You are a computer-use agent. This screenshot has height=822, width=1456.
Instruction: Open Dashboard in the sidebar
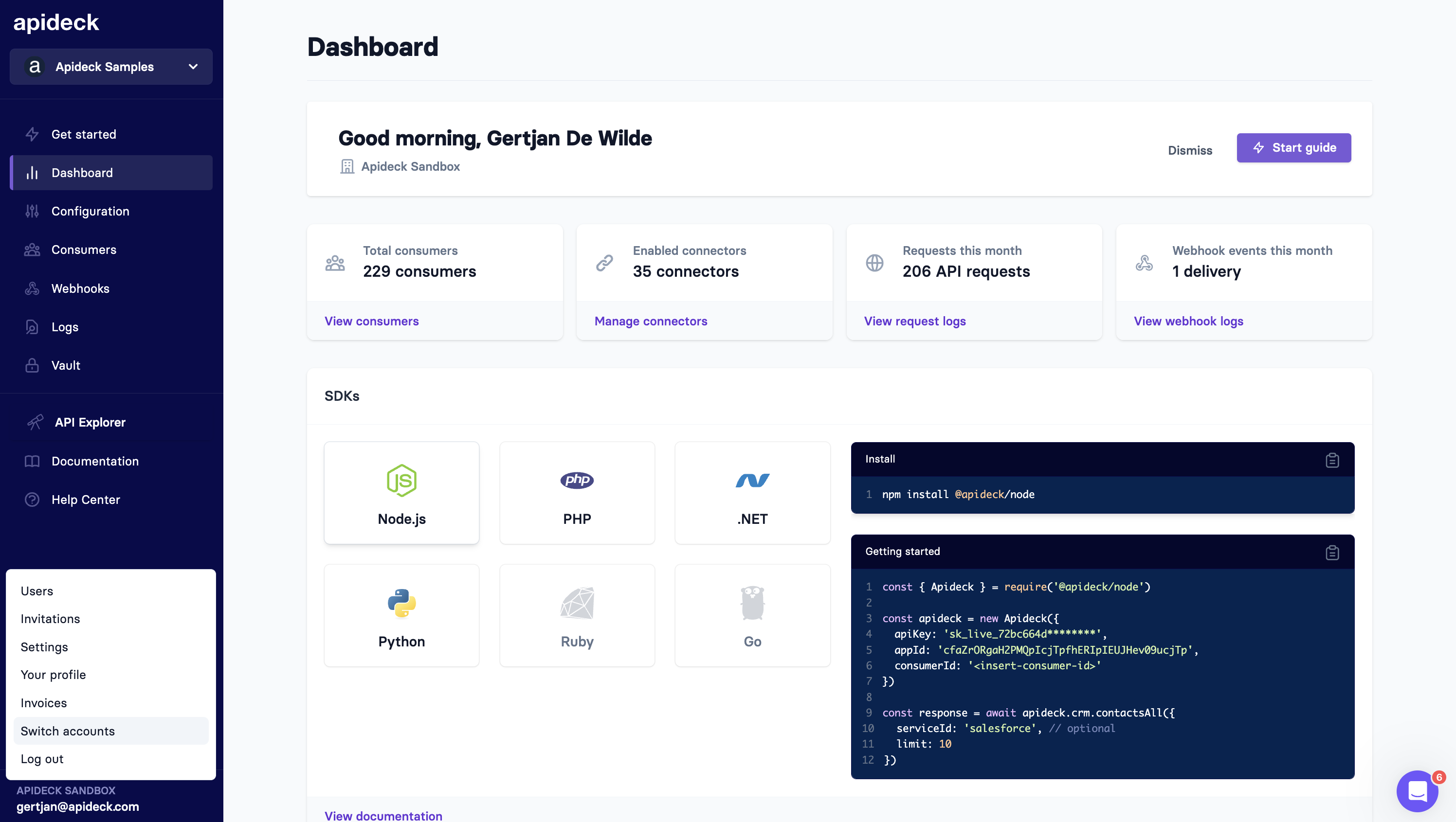click(x=111, y=173)
